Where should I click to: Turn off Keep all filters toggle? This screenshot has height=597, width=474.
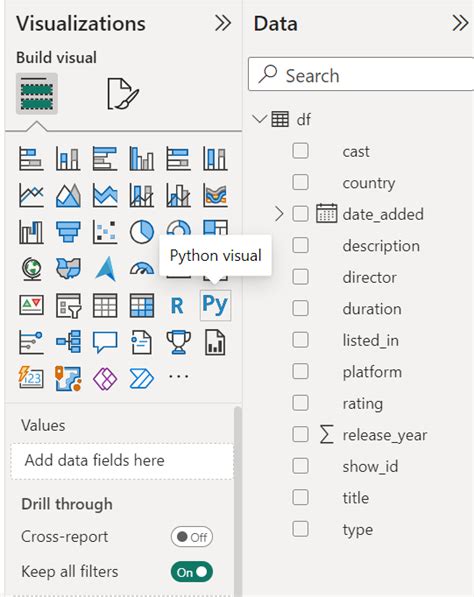pos(192,572)
